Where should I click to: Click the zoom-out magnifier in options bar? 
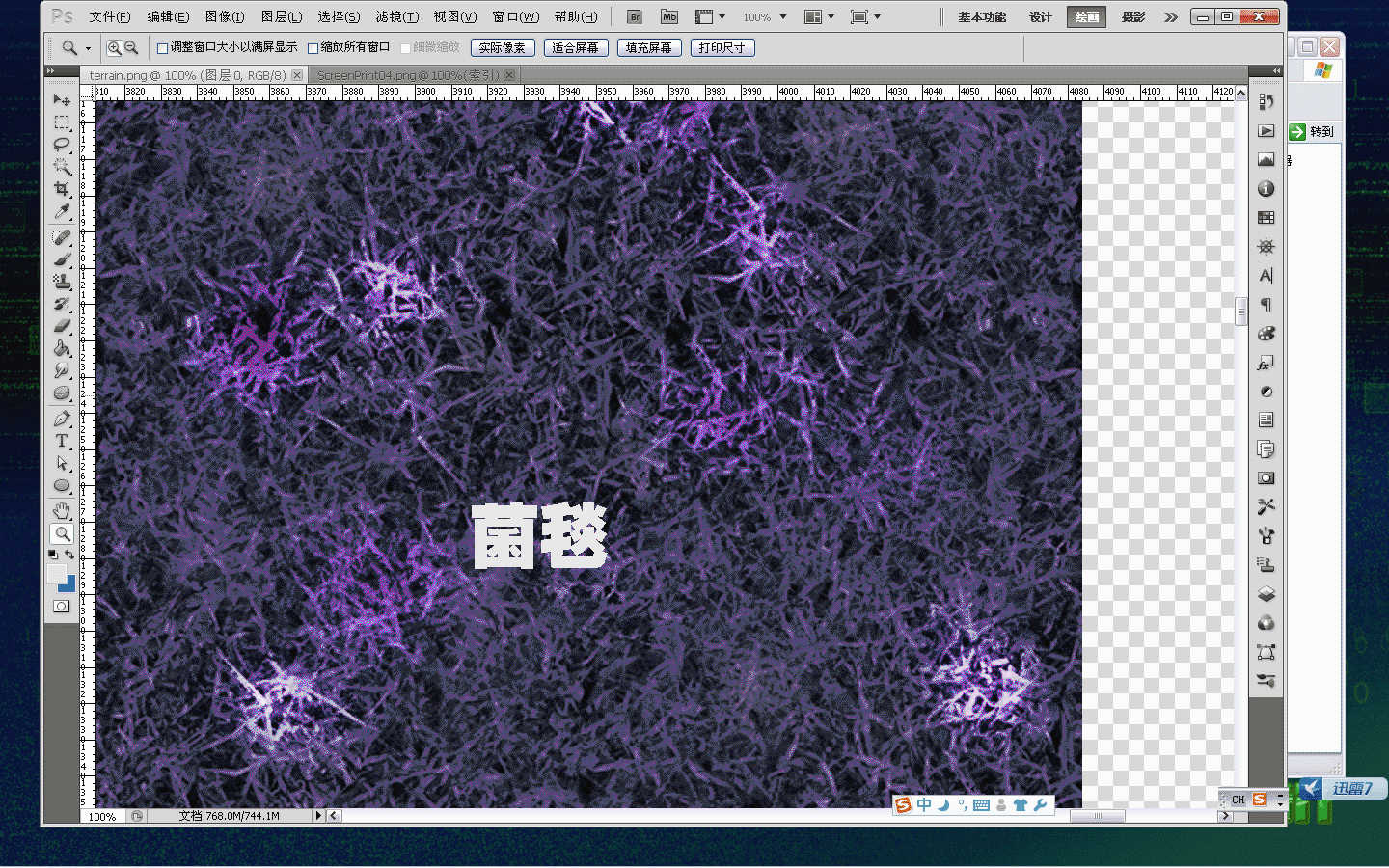tap(131, 47)
